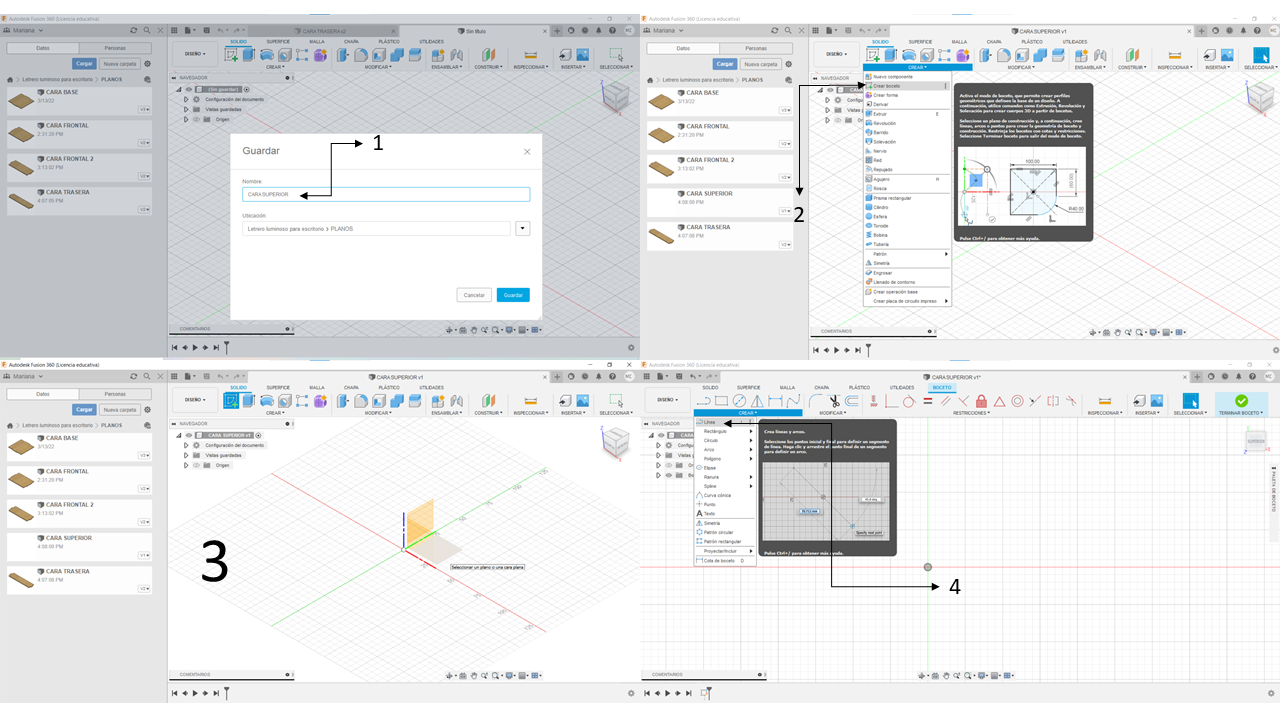Click Extrude icon in bottom-left window toolbar
This screenshot has height=720, width=1280.
249,401
